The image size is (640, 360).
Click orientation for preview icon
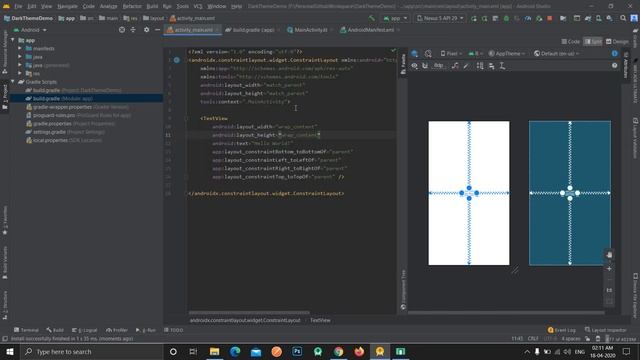(x=428, y=53)
